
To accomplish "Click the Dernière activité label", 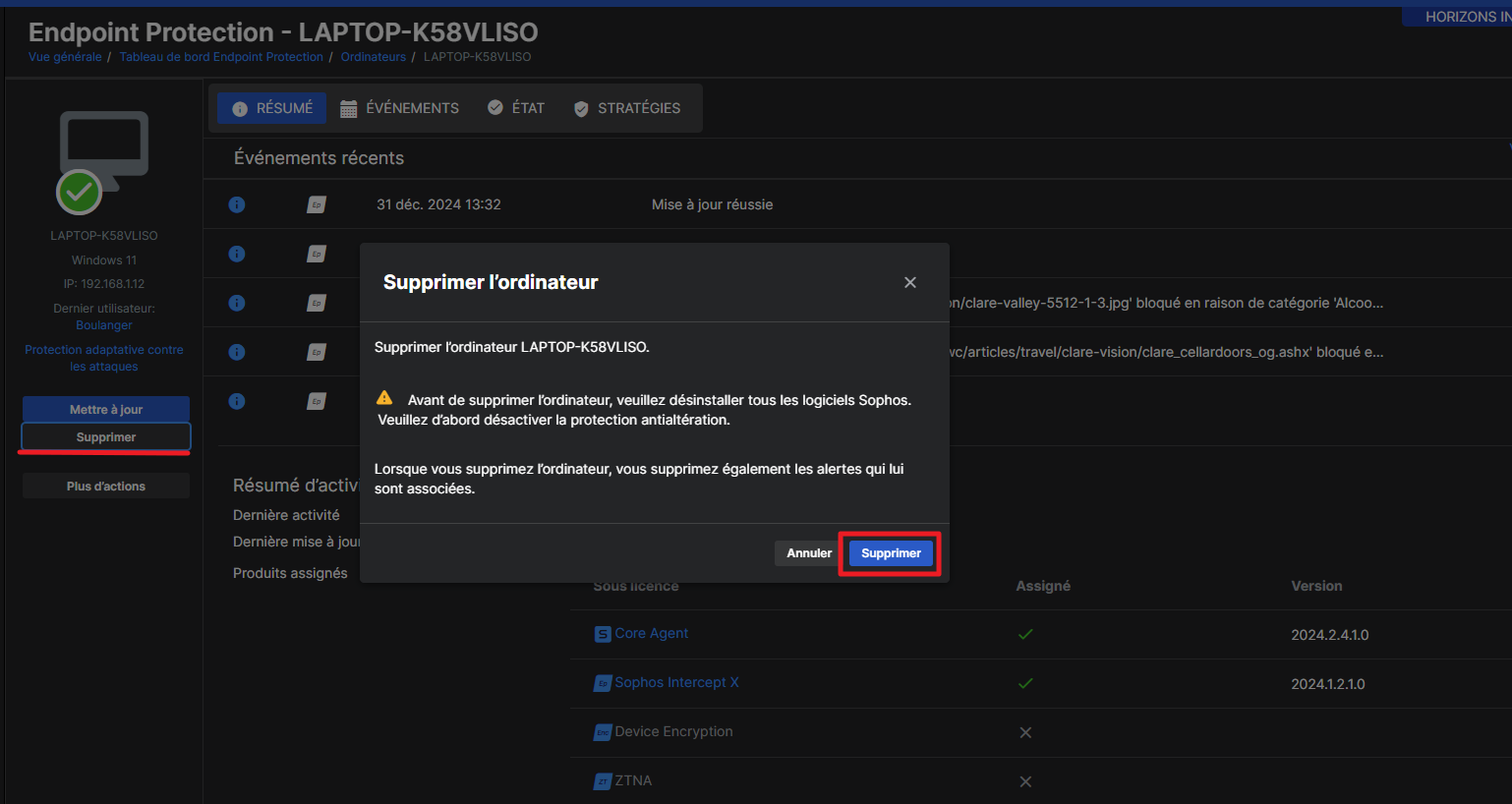I will [286, 515].
